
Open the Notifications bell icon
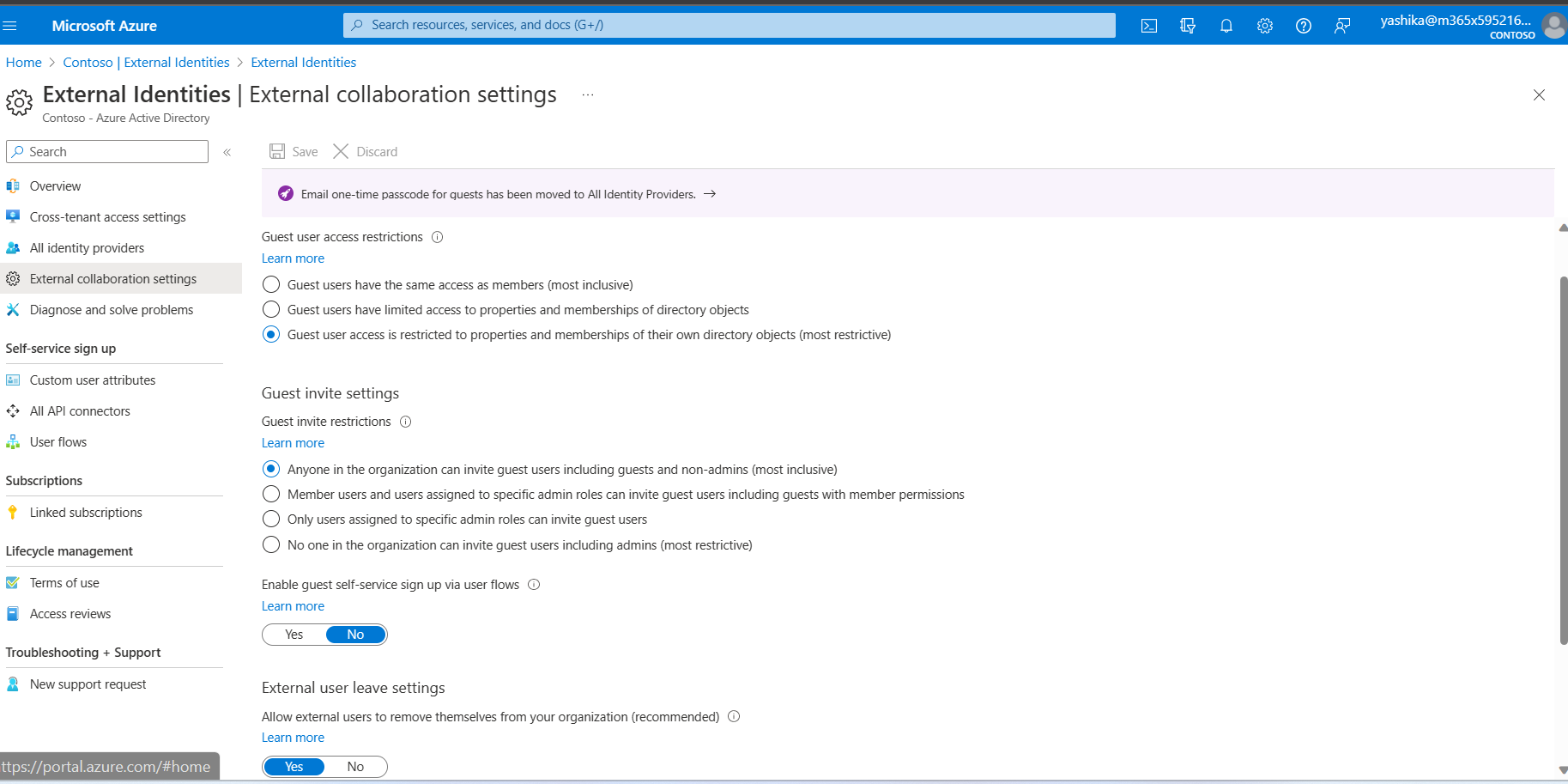click(1226, 25)
